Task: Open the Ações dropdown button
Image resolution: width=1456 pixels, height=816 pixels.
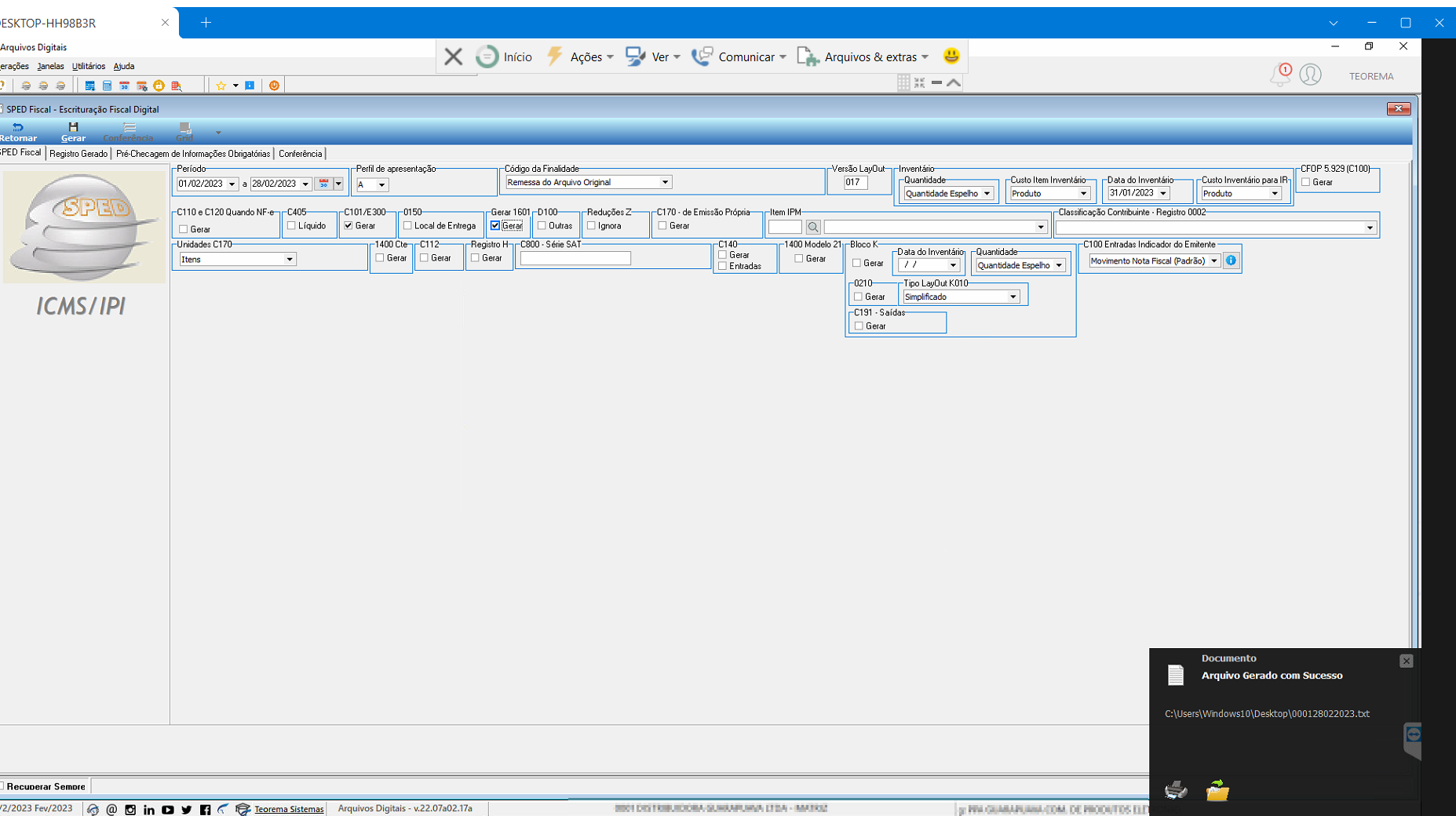Action: [580, 56]
